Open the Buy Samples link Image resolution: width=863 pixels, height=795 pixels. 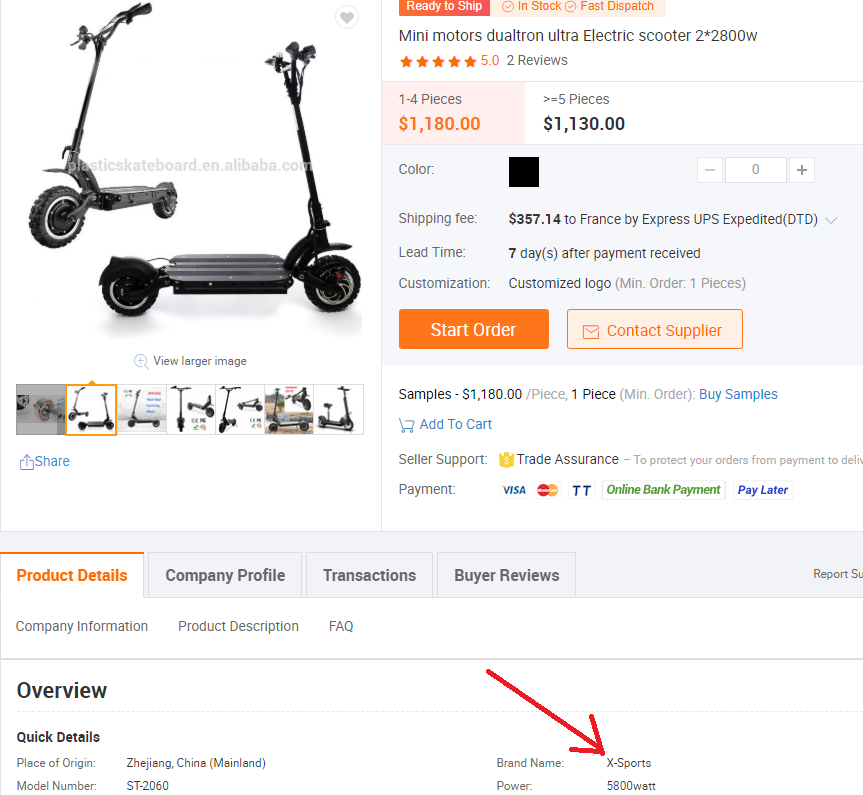(738, 394)
